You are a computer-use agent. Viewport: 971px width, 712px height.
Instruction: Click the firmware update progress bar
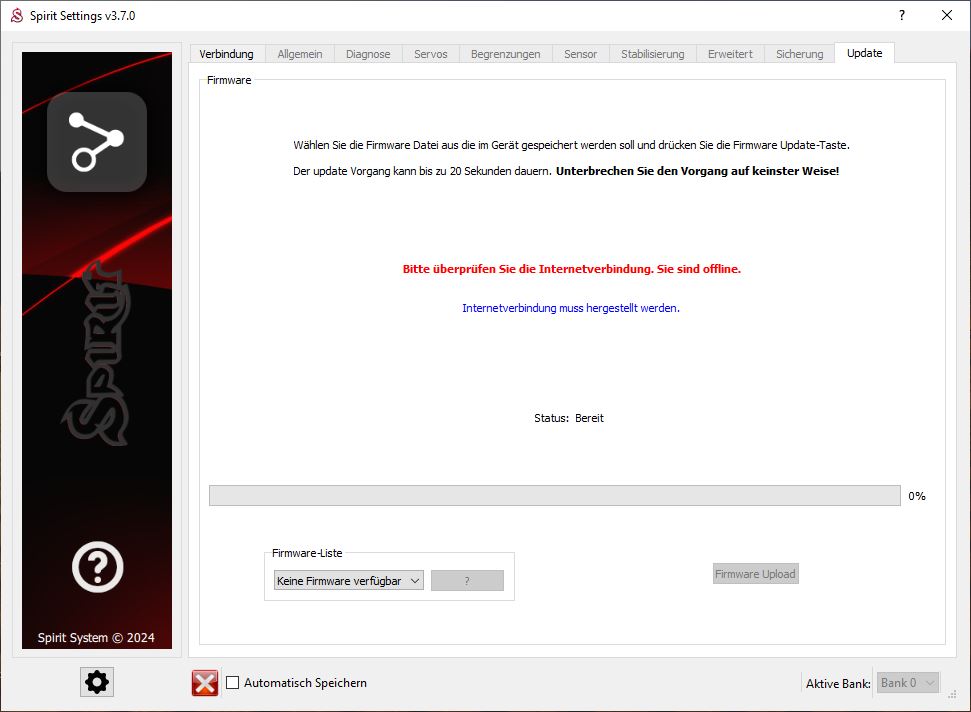click(554, 496)
